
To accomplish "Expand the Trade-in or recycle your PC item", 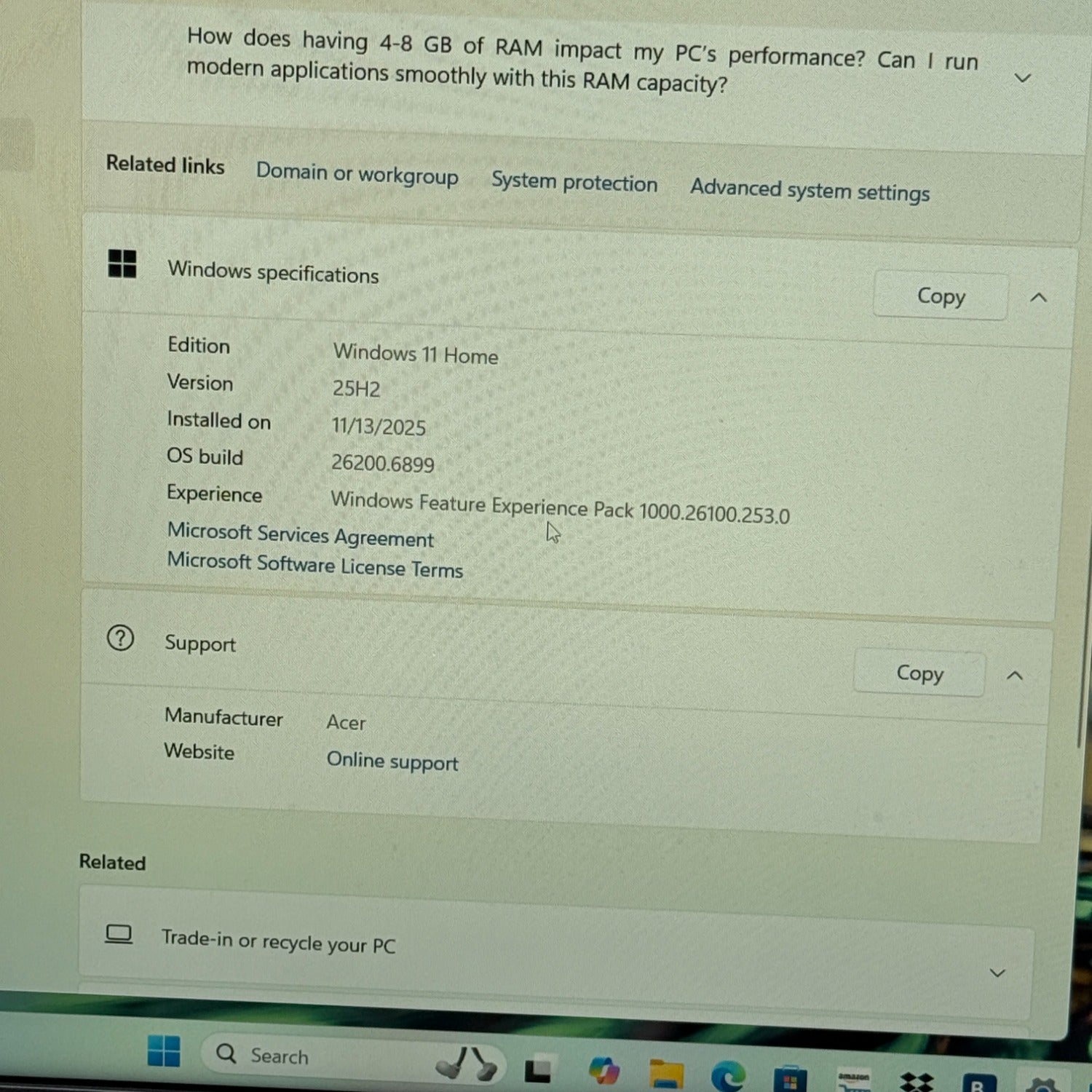I will [997, 973].
